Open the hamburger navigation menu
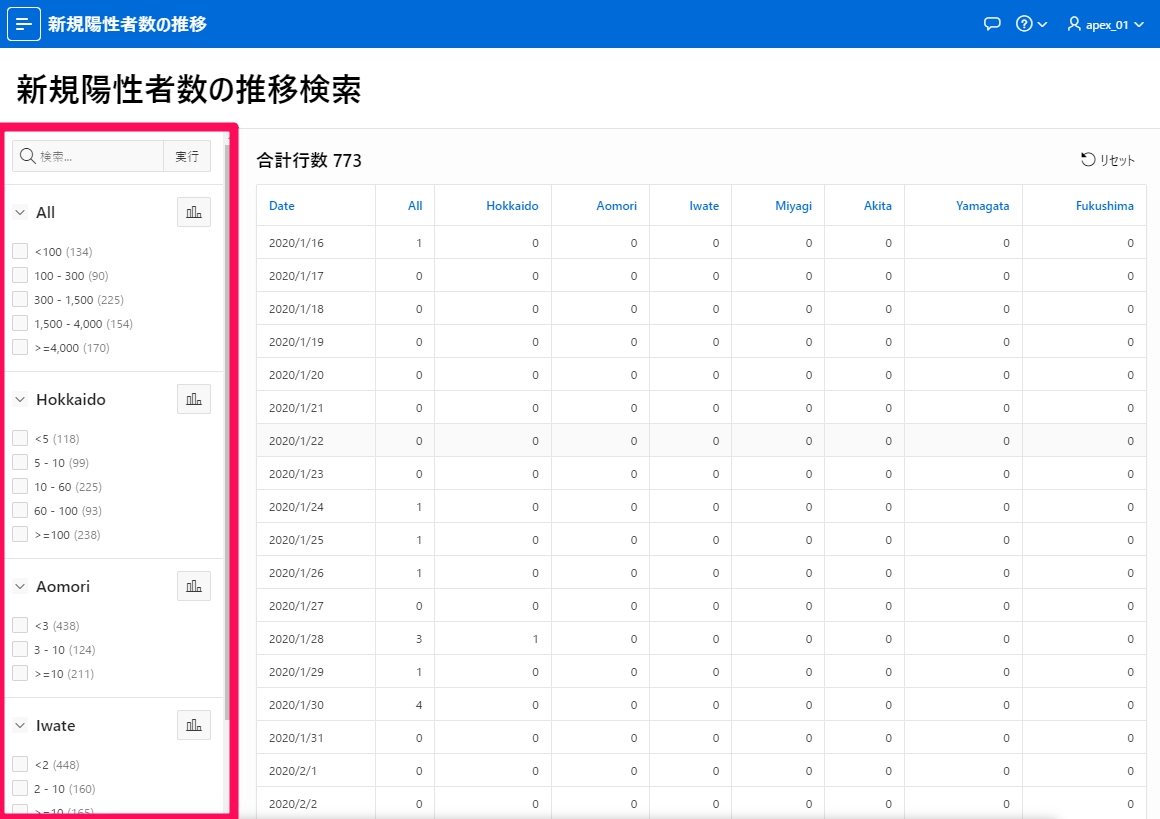1160x819 pixels. click(24, 24)
